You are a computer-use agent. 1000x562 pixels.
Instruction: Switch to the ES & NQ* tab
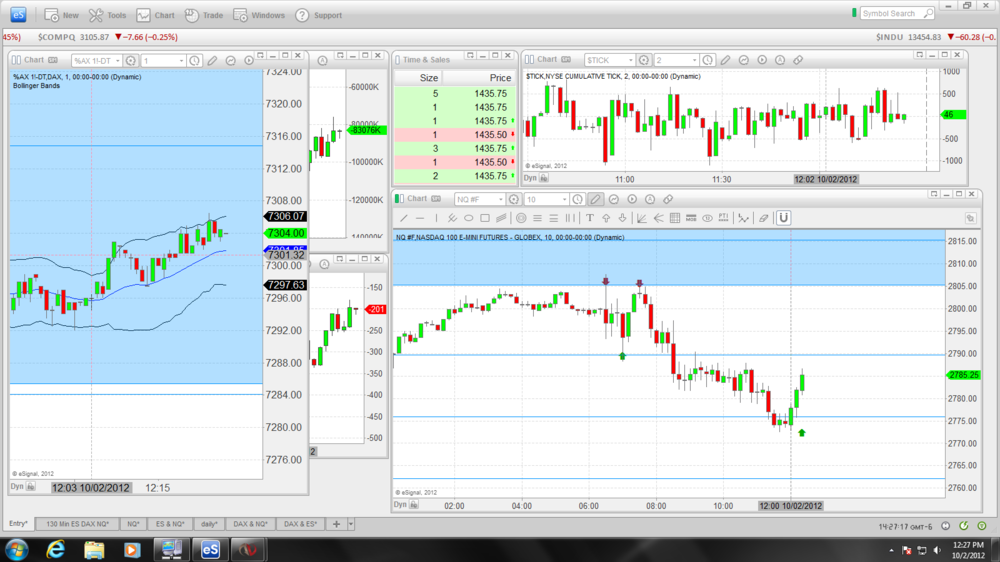tap(170, 524)
